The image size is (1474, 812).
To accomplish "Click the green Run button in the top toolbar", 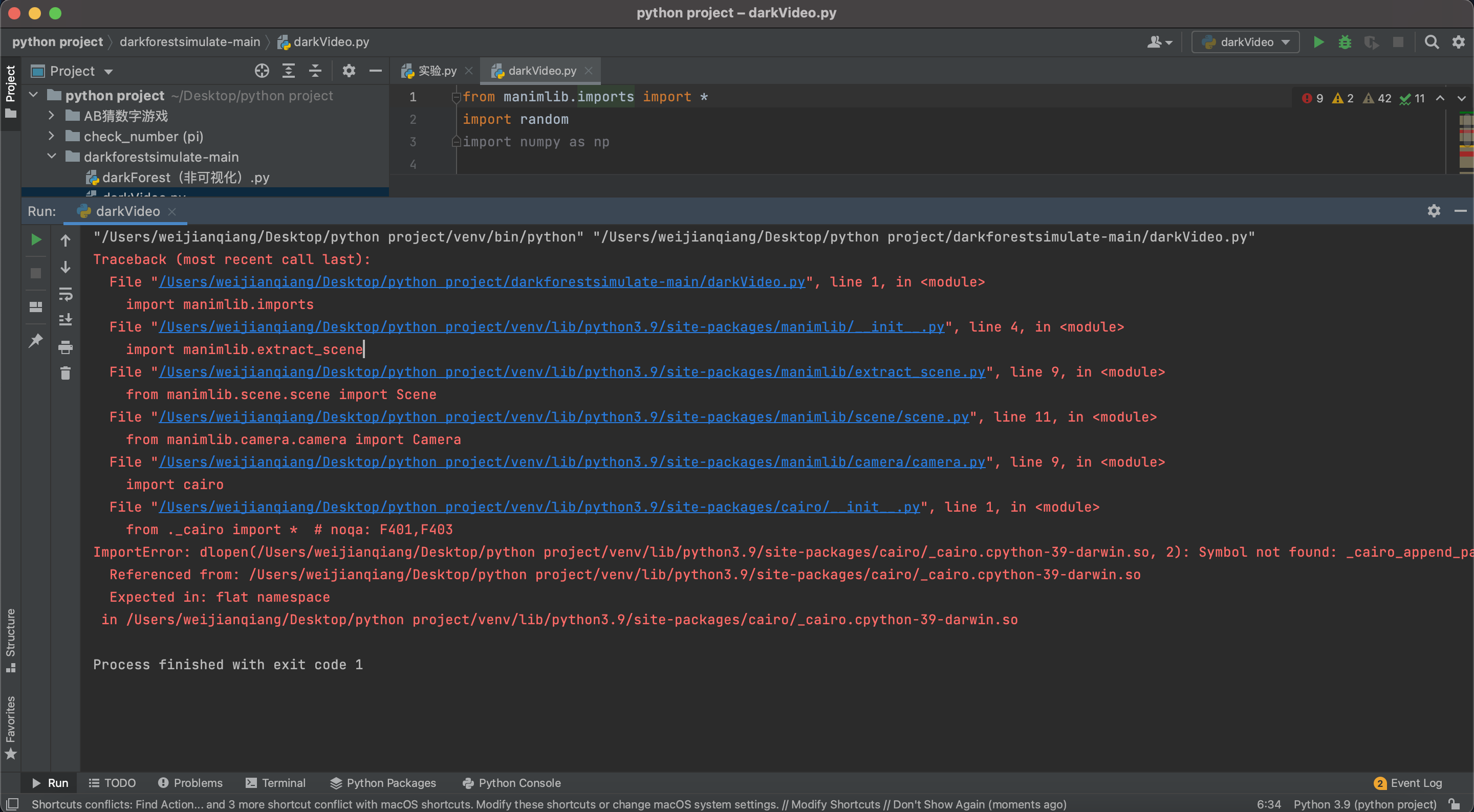I will point(1318,42).
